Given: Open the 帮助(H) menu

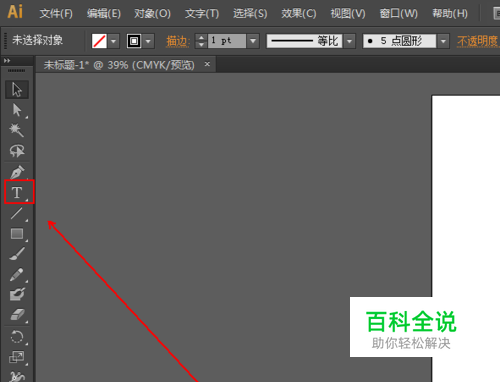Looking at the screenshot, I should tap(450, 13).
